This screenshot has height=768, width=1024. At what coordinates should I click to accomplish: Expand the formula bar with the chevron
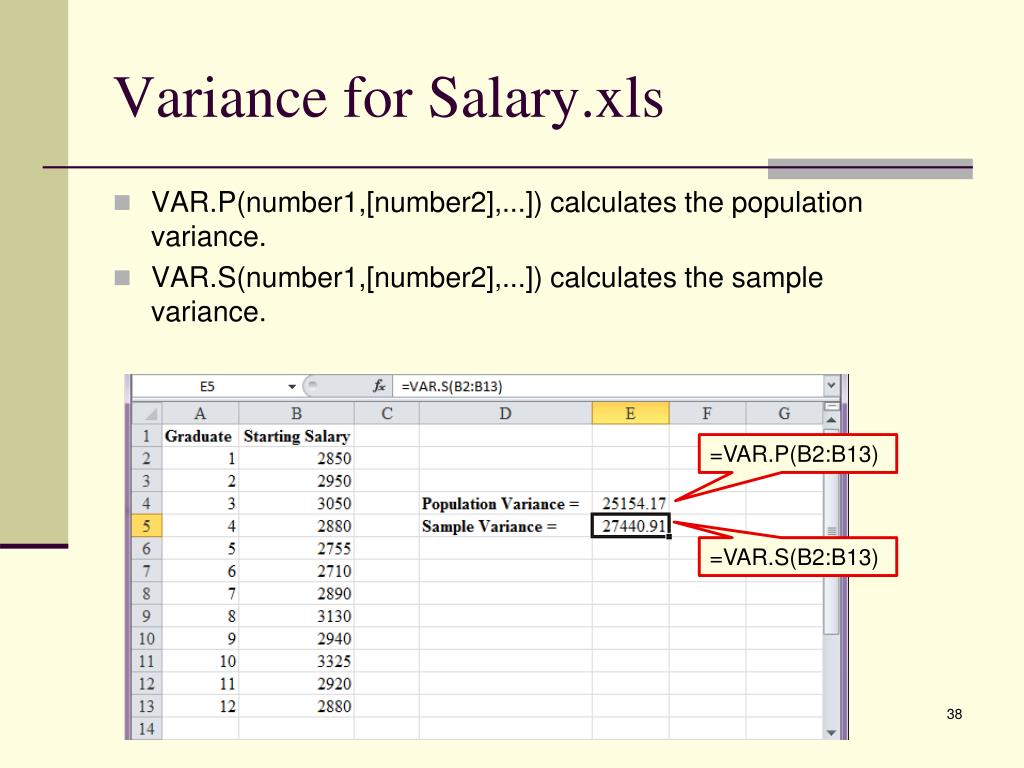click(x=831, y=385)
